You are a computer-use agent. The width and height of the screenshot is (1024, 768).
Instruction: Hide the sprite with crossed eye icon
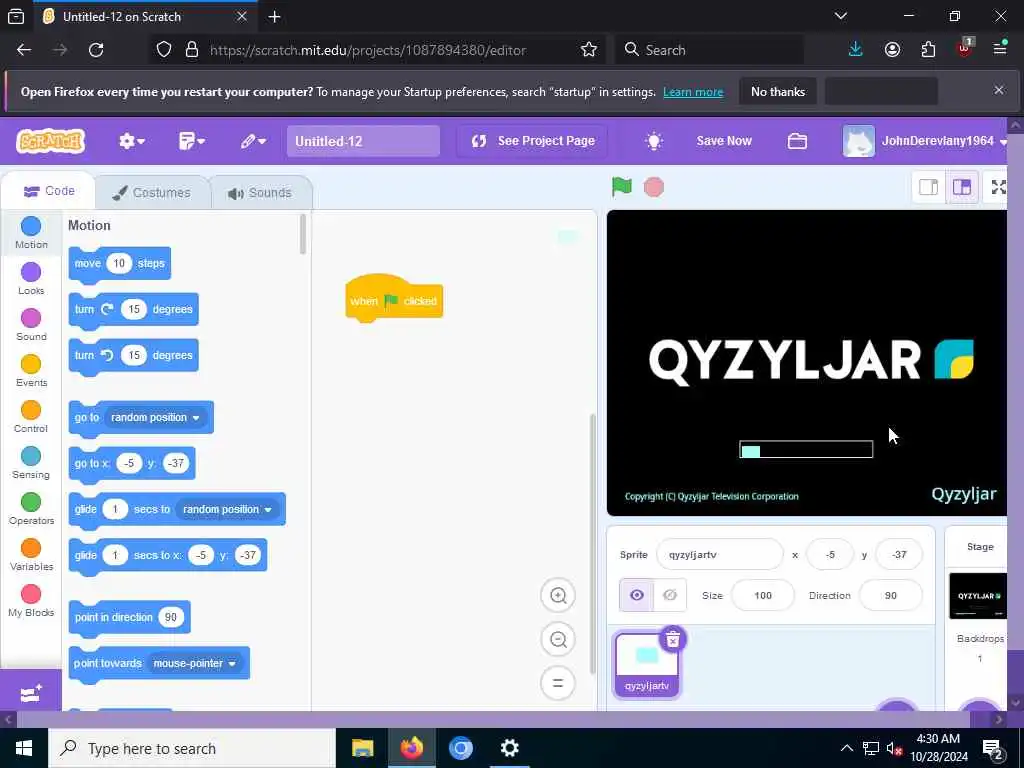pyautogui.click(x=670, y=595)
